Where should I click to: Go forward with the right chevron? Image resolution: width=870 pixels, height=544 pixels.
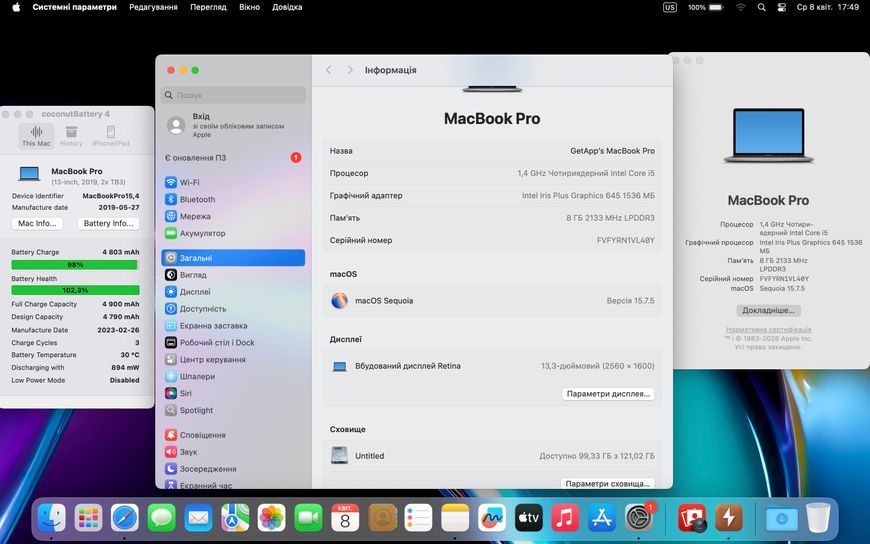coord(350,70)
